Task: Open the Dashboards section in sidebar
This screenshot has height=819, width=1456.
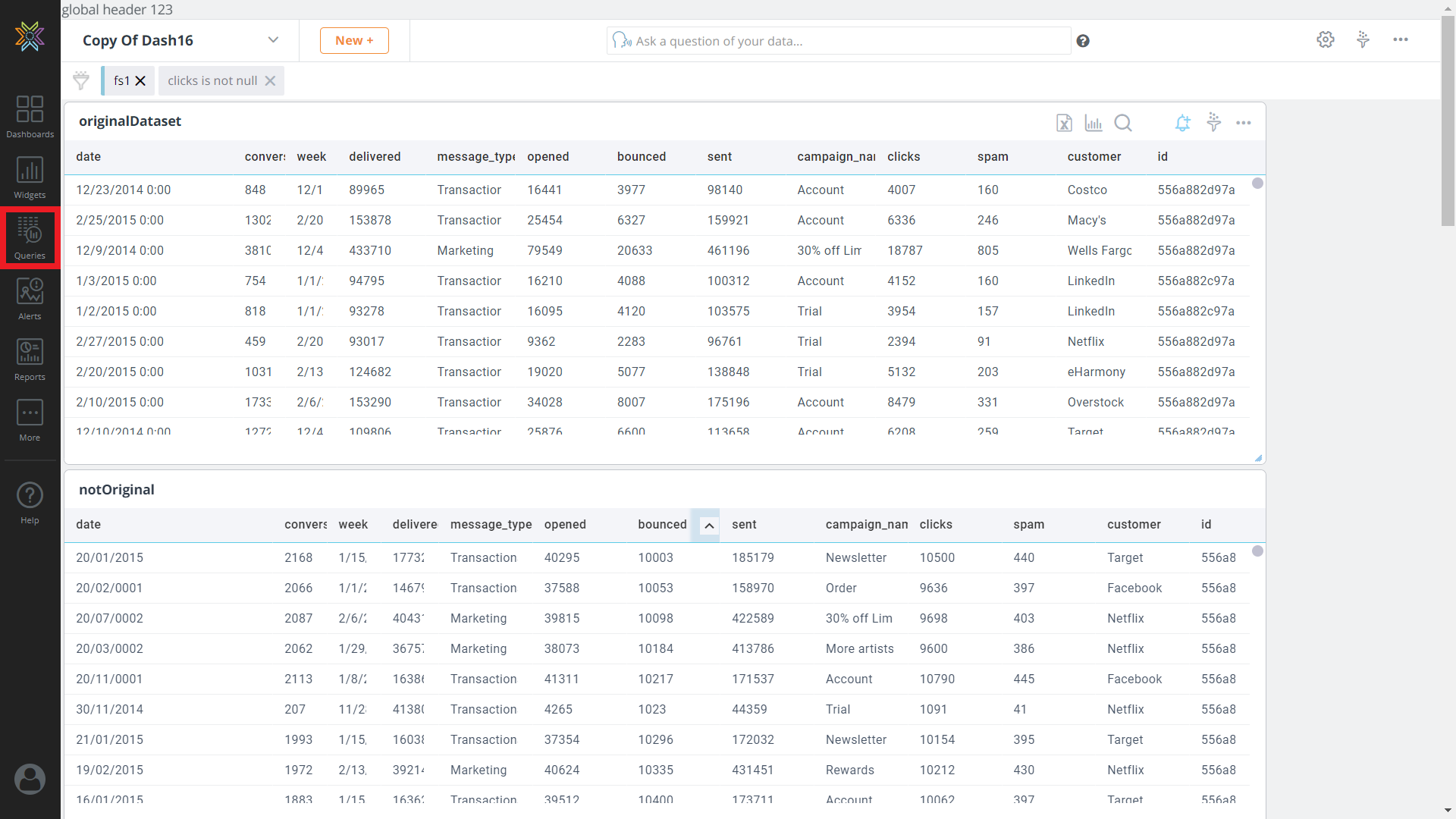Action: click(x=30, y=116)
